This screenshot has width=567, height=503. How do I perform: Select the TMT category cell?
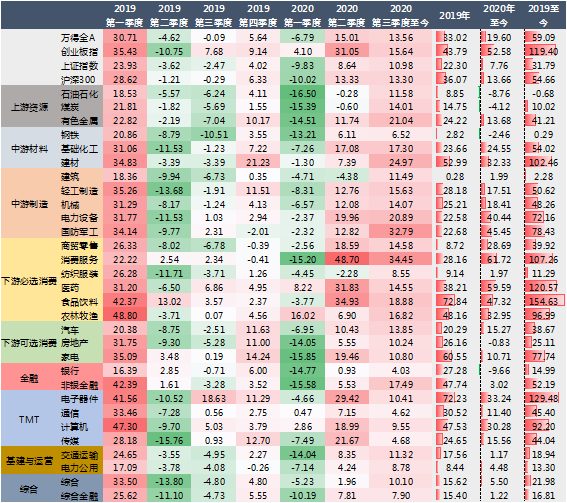pyautogui.click(x=29, y=419)
